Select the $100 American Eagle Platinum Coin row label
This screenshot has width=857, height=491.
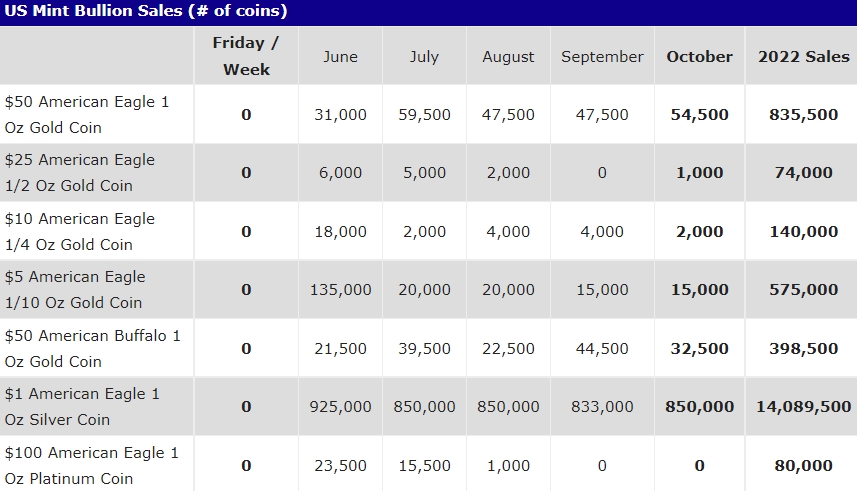91,465
